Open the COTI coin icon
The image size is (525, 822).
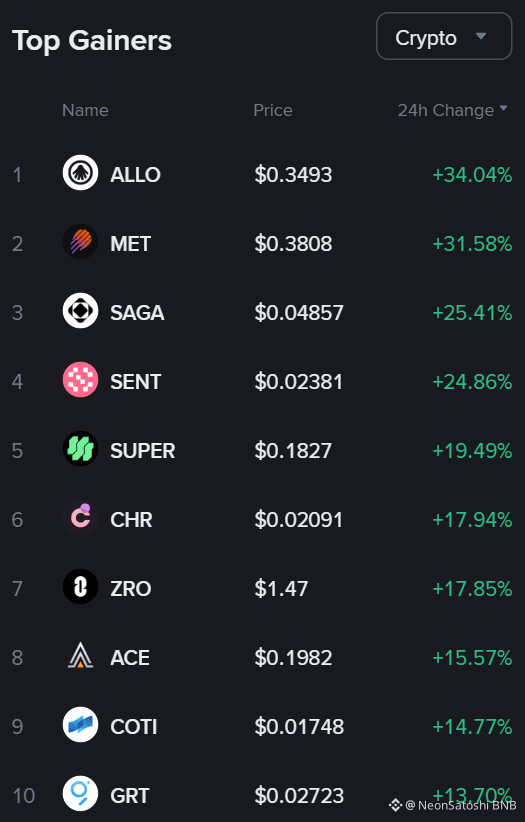pos(80,724)
